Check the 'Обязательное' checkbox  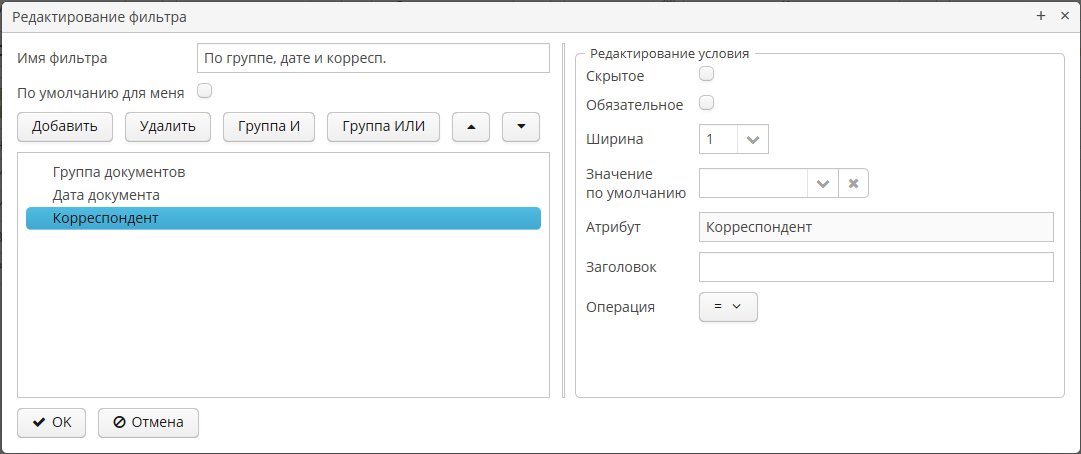pos(706,103)
